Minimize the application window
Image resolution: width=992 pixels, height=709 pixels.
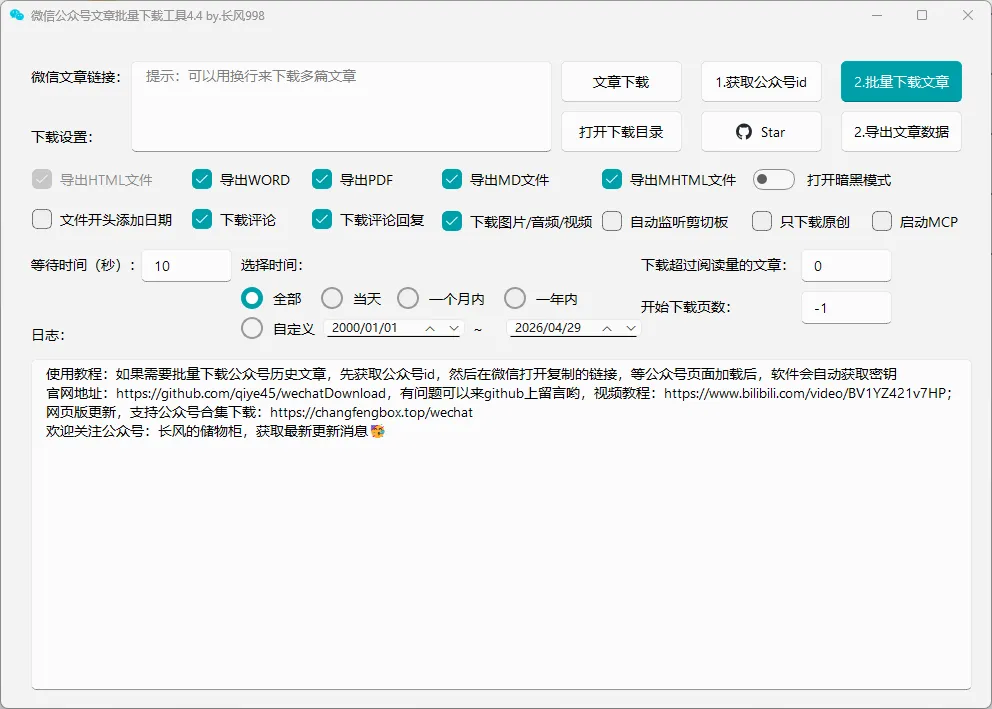click(877, 15)
